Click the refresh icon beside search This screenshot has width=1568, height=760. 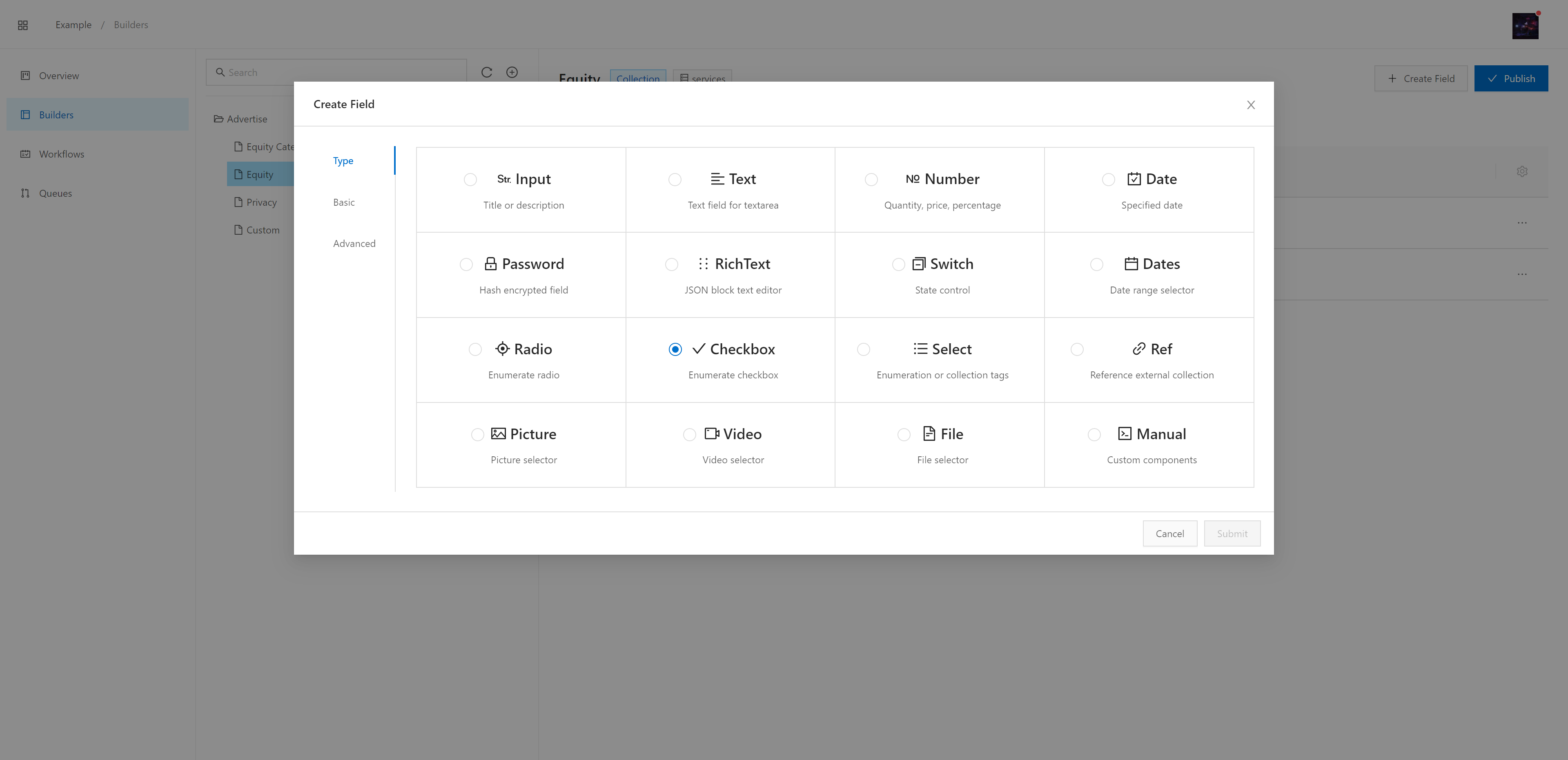pos(486,72)
